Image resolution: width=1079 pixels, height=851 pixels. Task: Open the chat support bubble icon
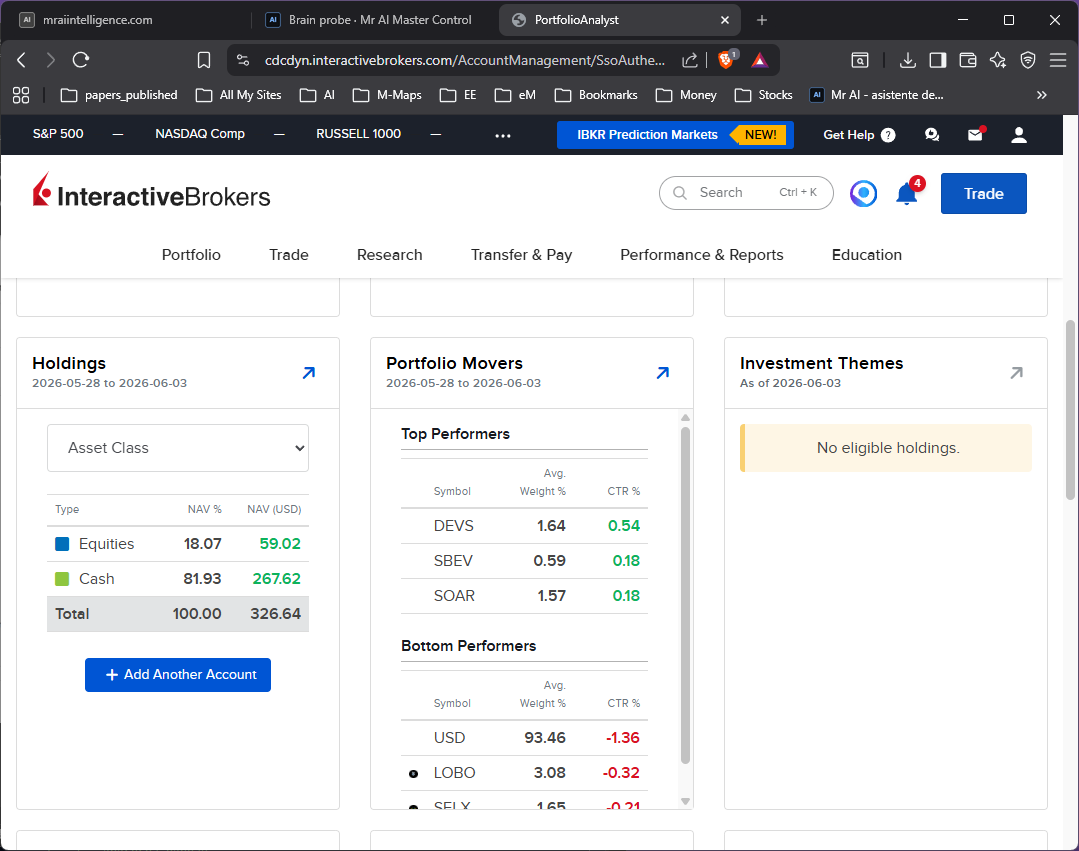tap(932, 135)
